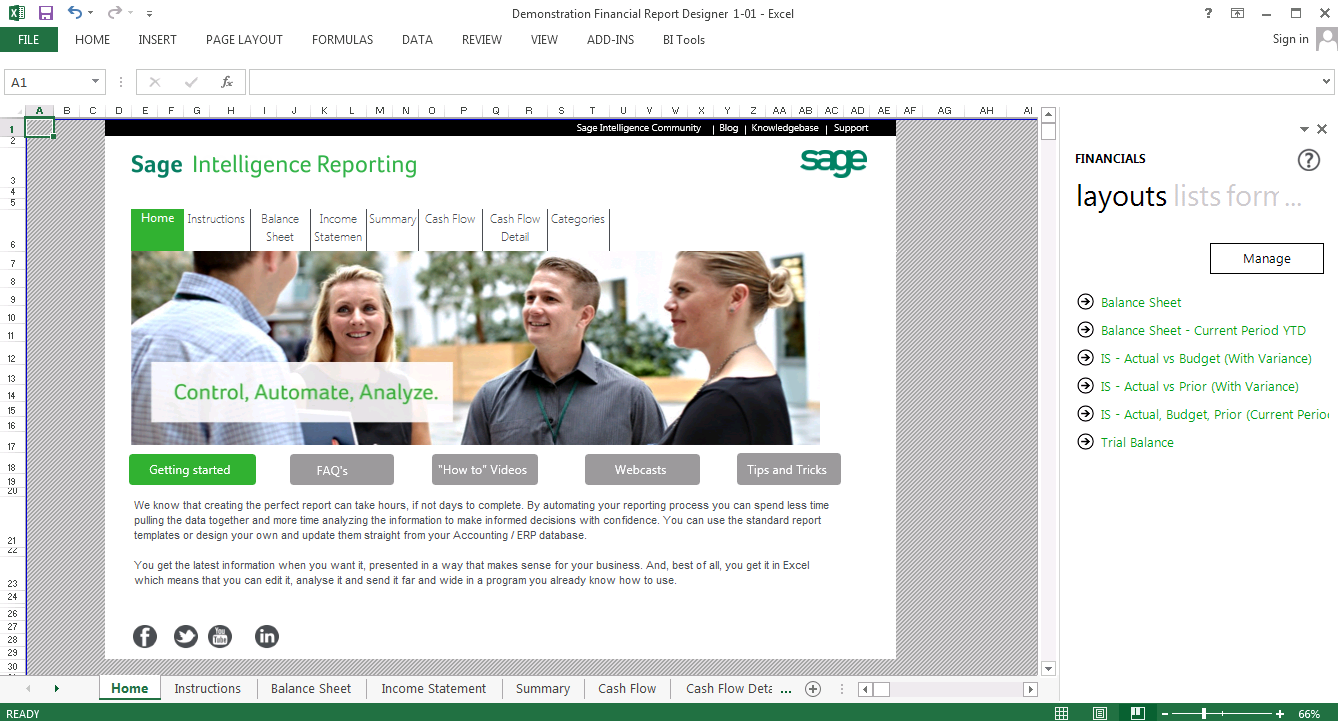Image resolution: width=1338 pixels, height=721 pixels.
Task: Click the "How to" Videos button
Action: point(486,470)
